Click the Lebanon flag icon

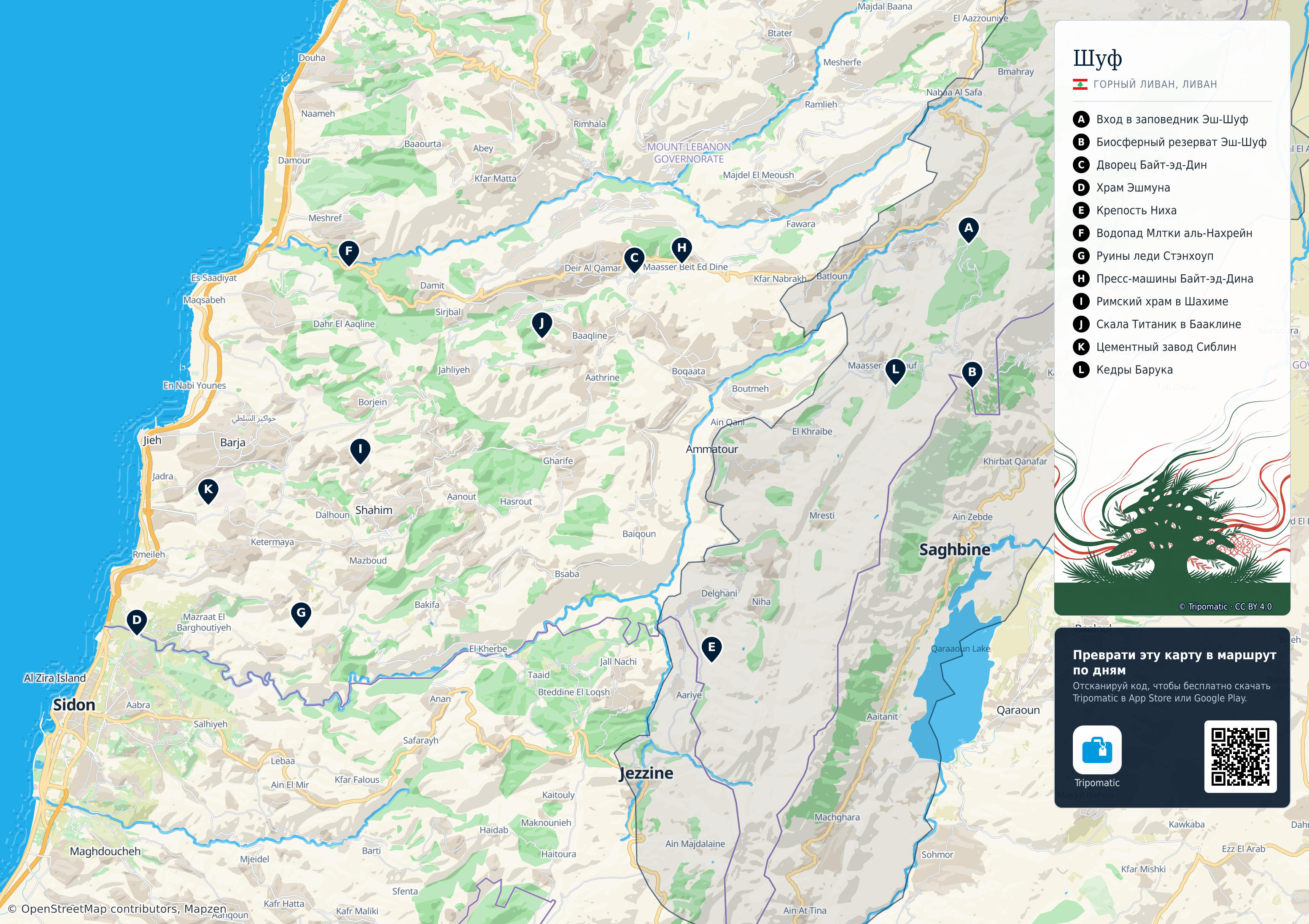click(x=1080, y=84)
